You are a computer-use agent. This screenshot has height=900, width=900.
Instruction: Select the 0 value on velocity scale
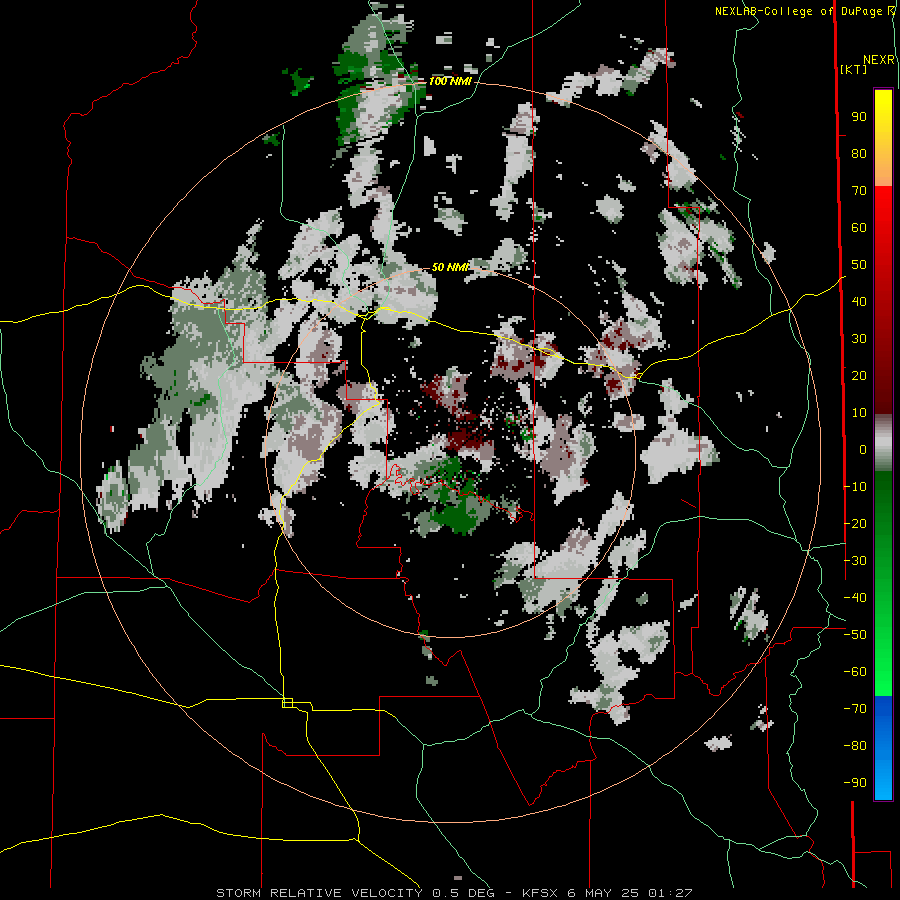point(863,450)
